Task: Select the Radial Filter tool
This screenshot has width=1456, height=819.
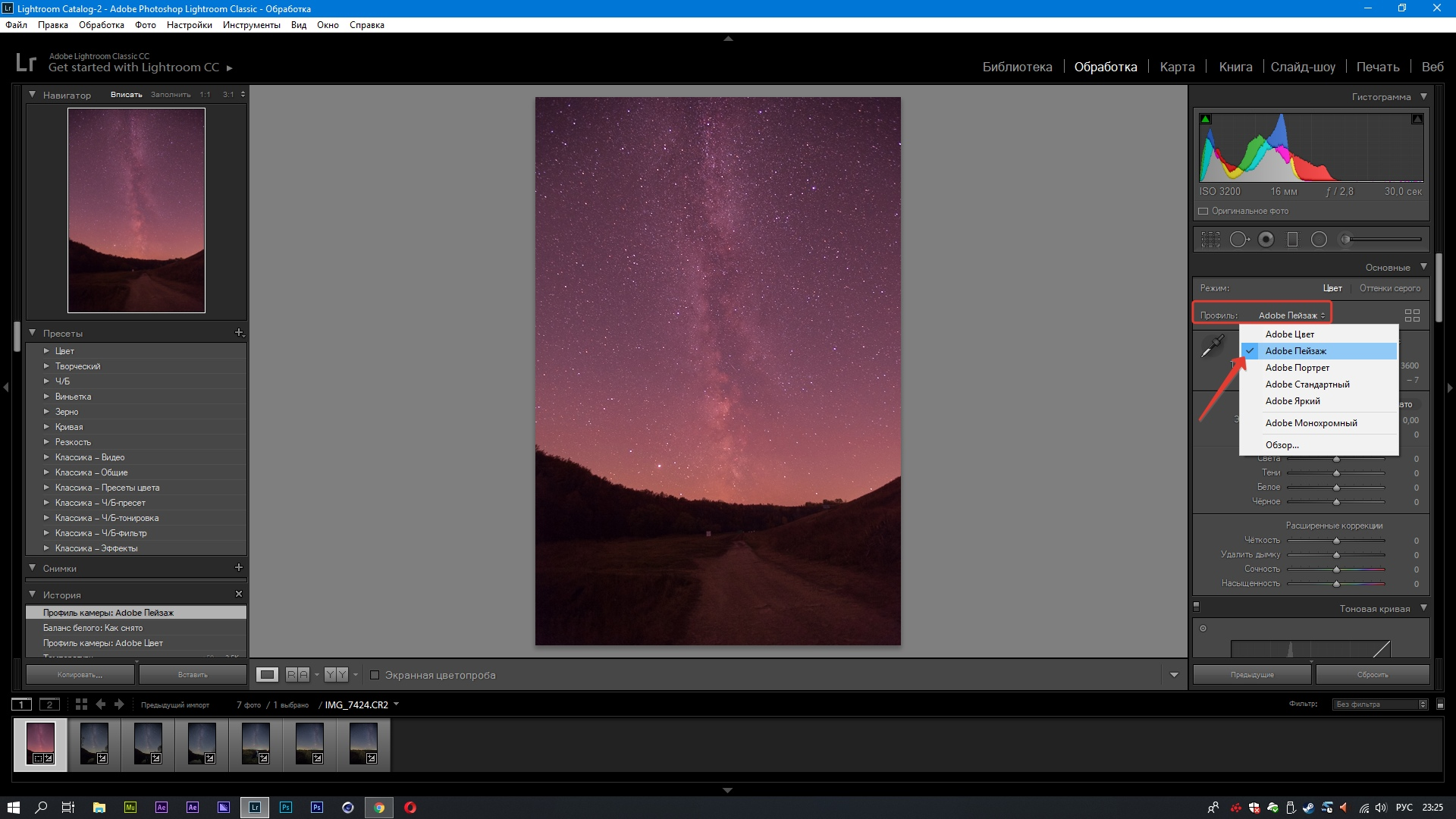Action: tap(1319, 240)
